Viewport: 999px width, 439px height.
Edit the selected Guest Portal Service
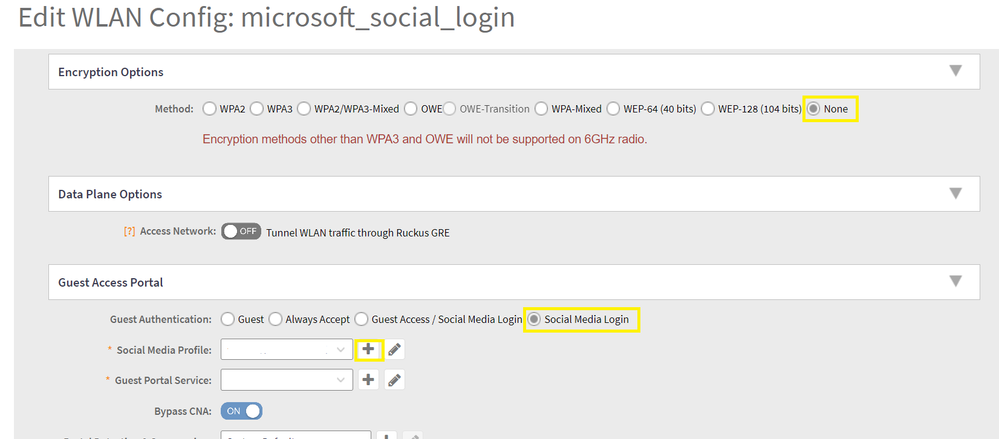395,380
